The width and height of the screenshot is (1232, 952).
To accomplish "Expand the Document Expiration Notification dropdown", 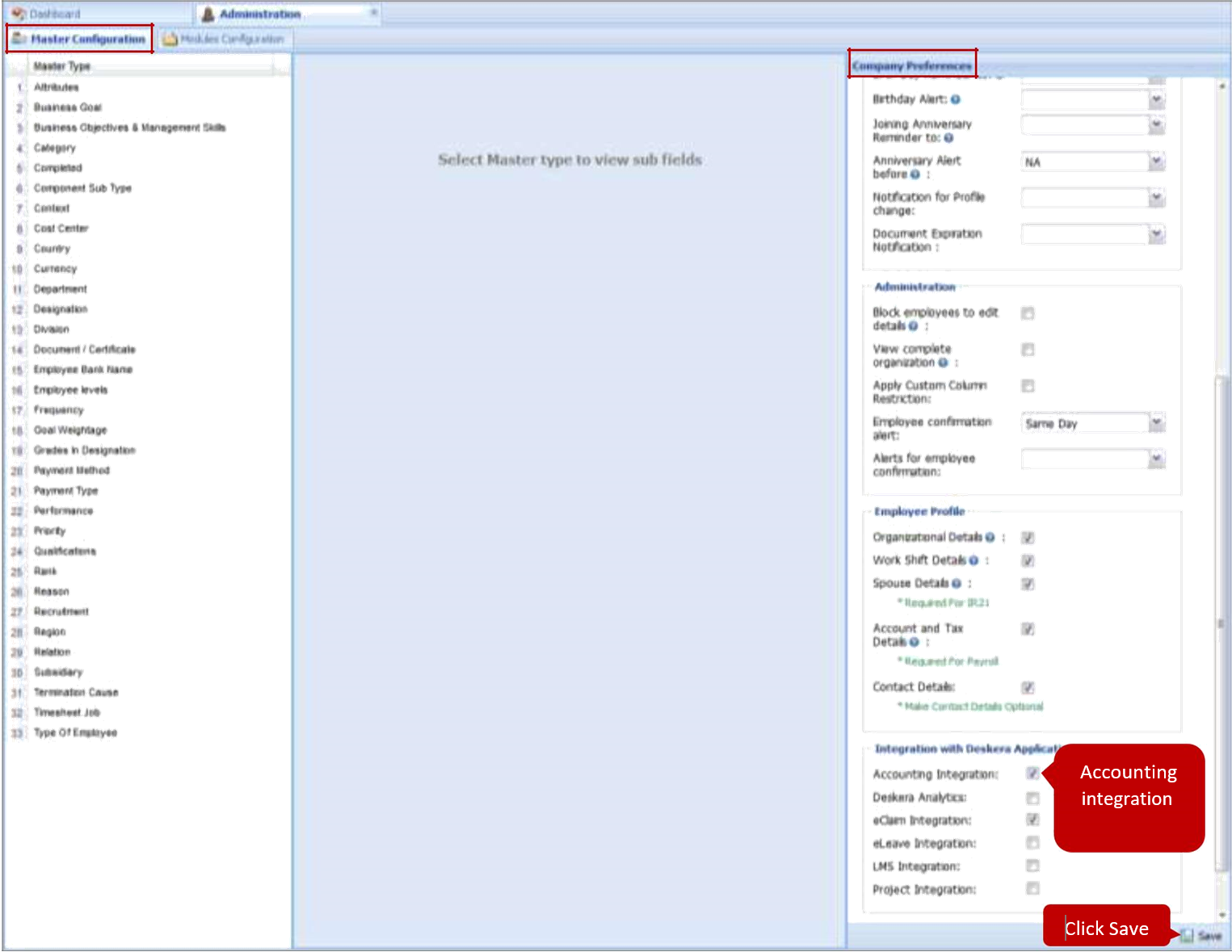I will (1156, 234).
